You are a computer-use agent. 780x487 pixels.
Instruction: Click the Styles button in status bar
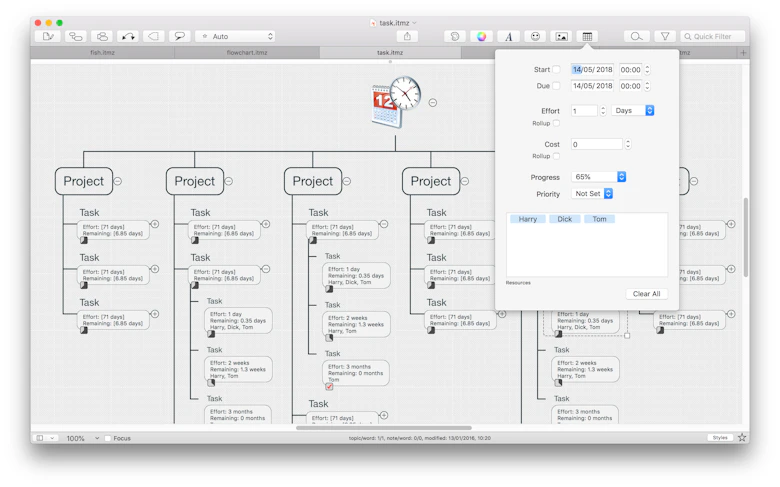pyautogui.click(x=719, y=438)
